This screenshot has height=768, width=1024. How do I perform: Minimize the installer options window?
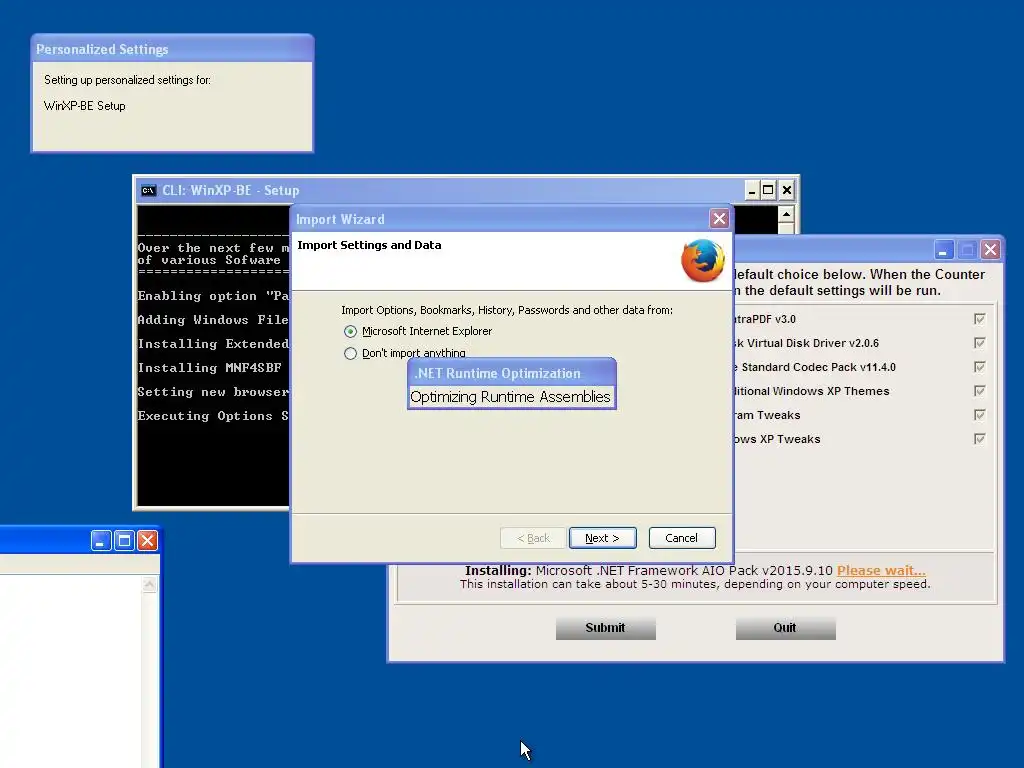[944, 249]
